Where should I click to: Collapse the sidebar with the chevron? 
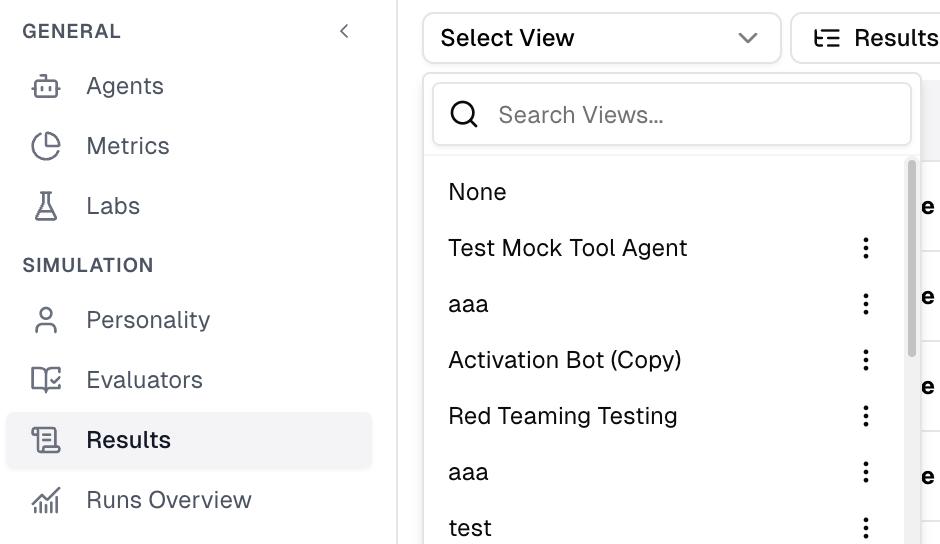click(344, 31)
